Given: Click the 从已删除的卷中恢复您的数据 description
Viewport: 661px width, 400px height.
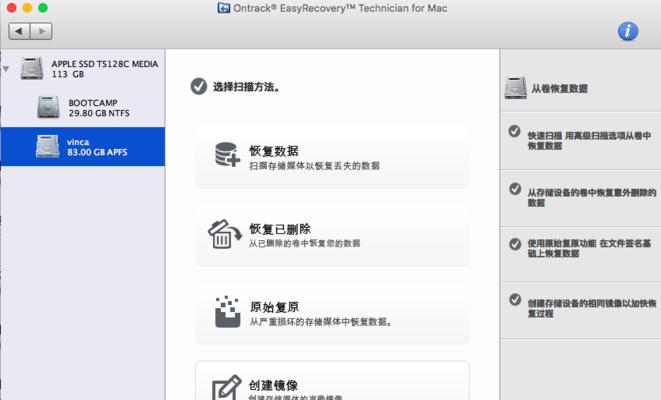Looking at the screenshot, I should 304,243.
